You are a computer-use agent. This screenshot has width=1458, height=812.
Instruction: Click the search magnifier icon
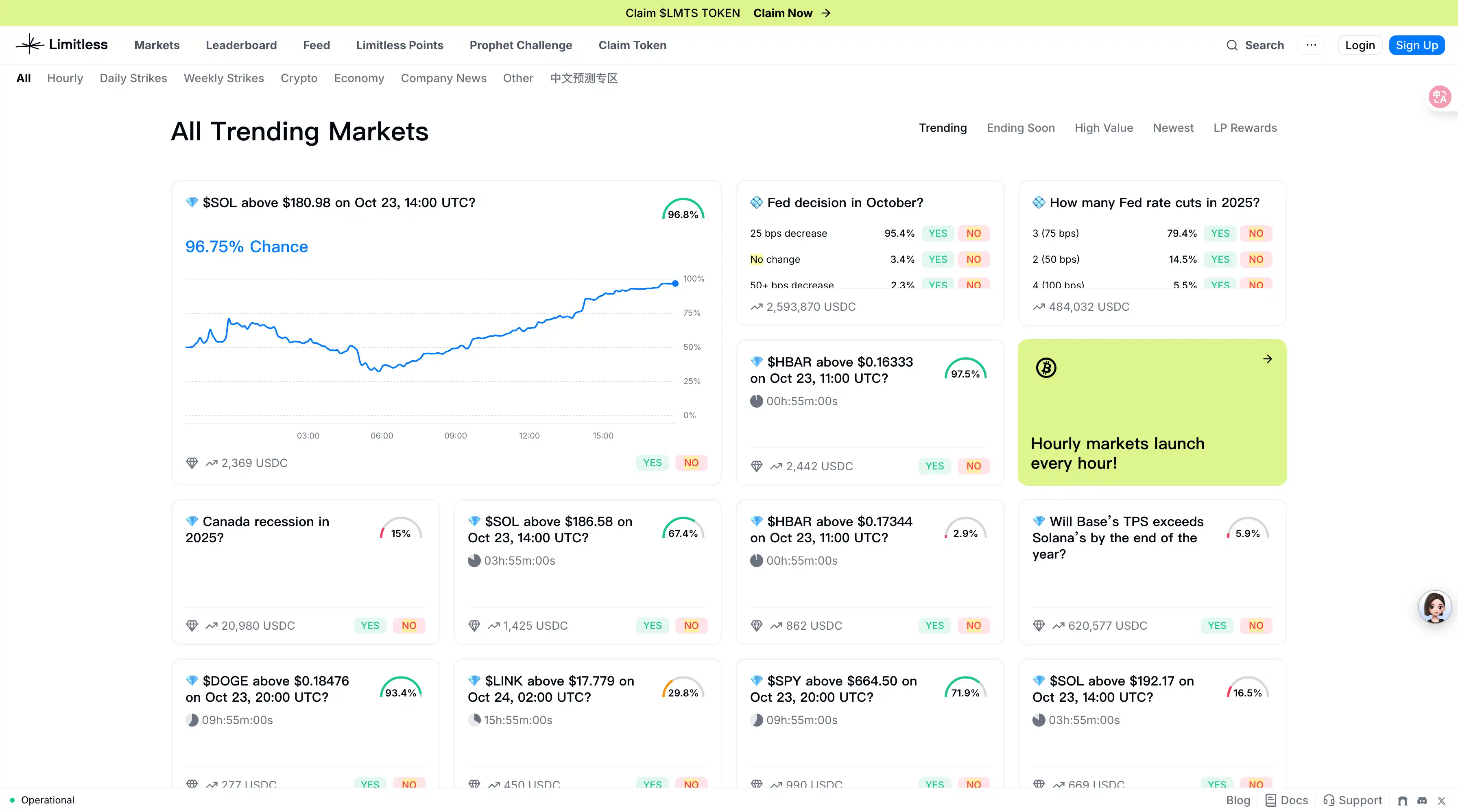click(1231, 45)
